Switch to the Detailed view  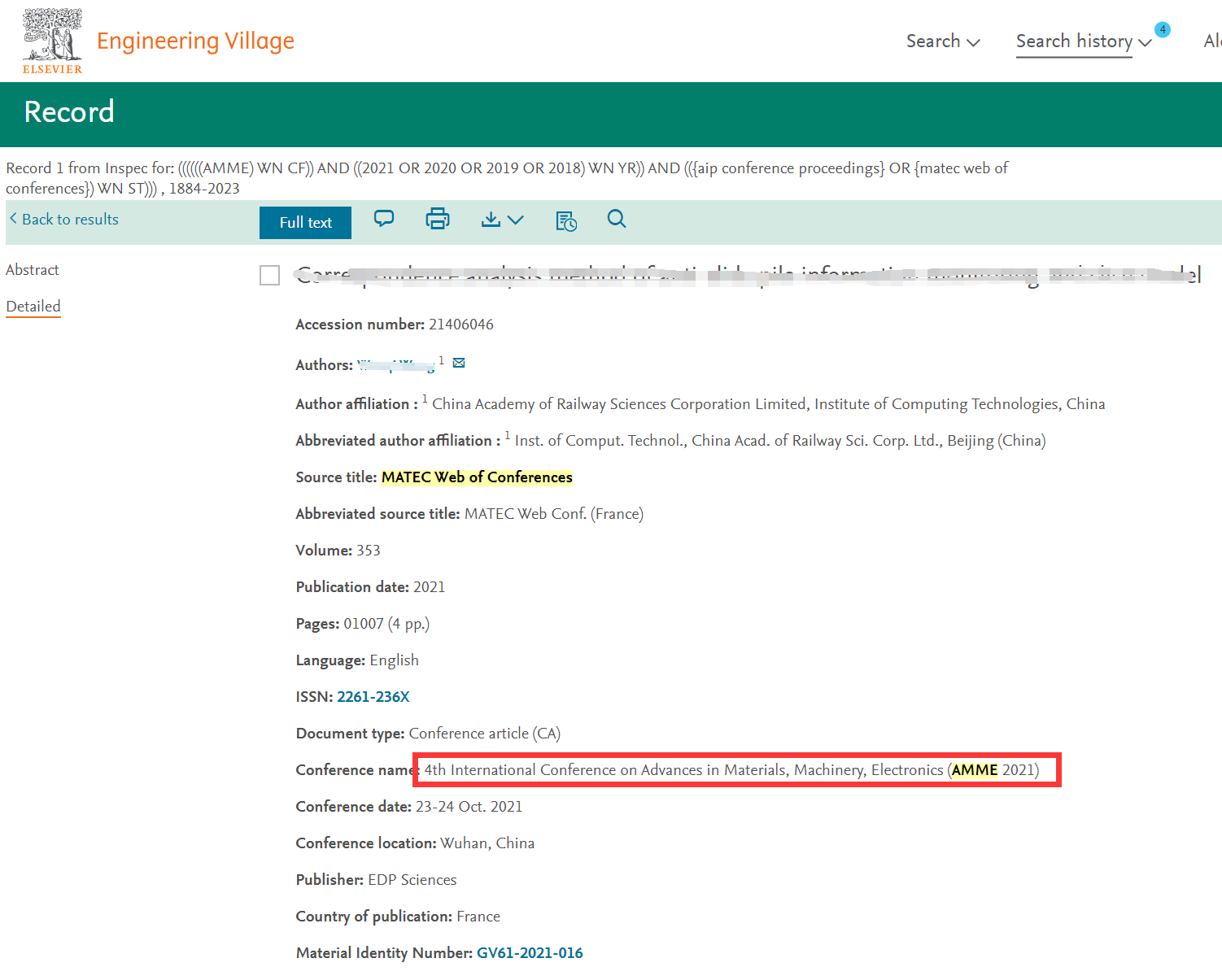[x=33, y=306]
